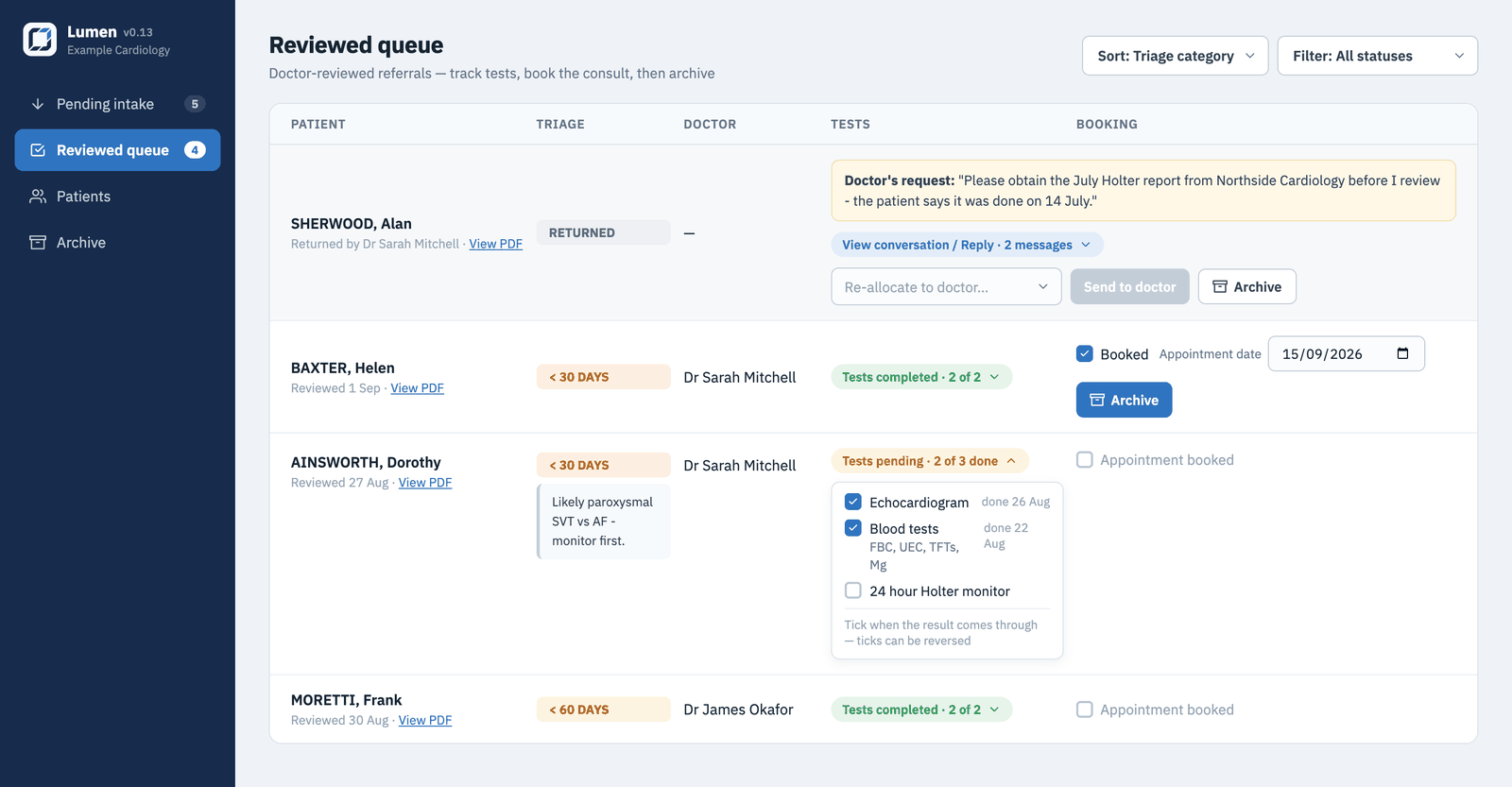Expand Tests completed for Moretti, Frank
Image resolution: width=1512 pixels, height=787 pixels.
[921, 710]
